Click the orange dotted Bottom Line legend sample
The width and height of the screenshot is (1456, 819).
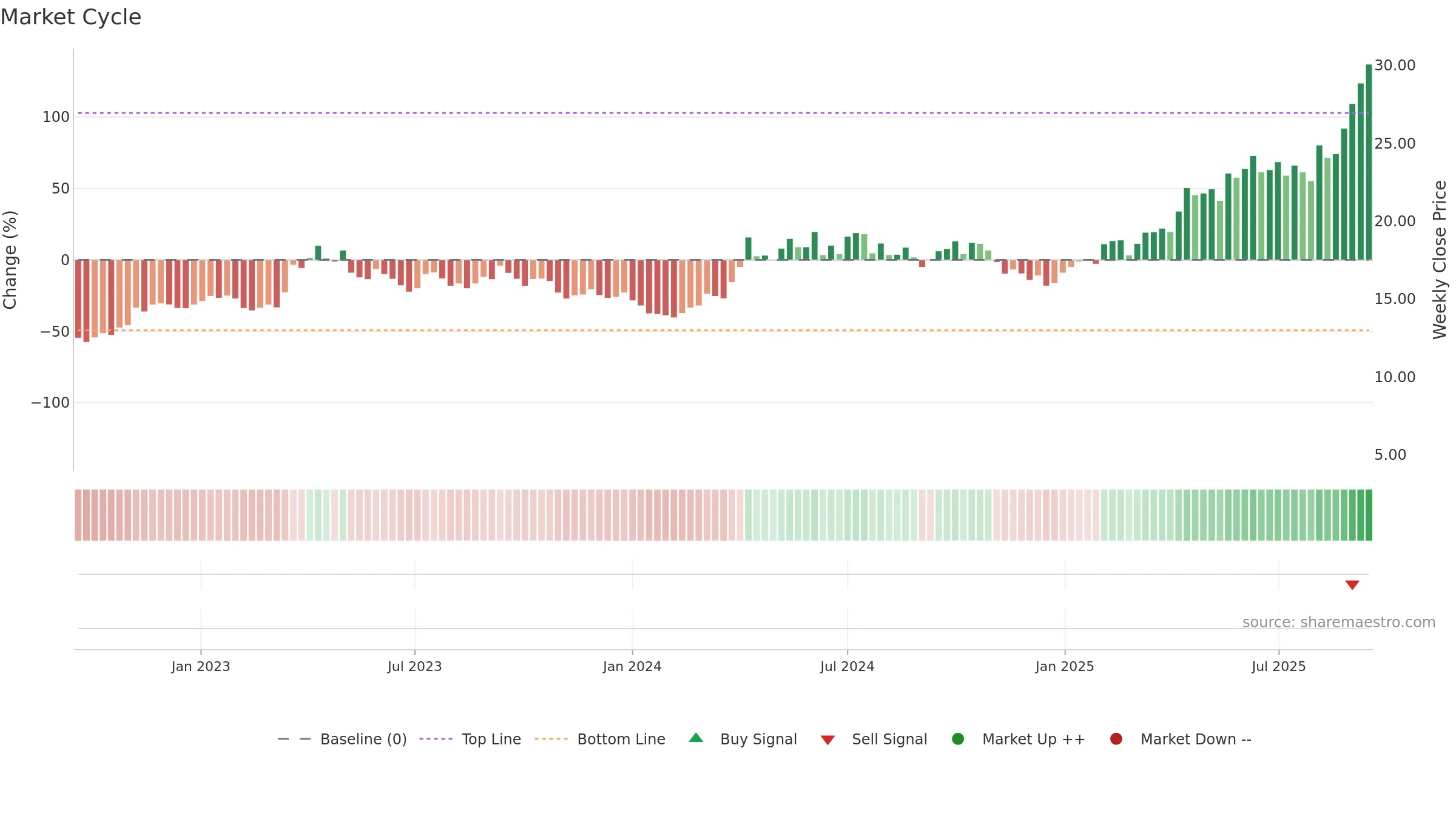click(x=551, y=739)
